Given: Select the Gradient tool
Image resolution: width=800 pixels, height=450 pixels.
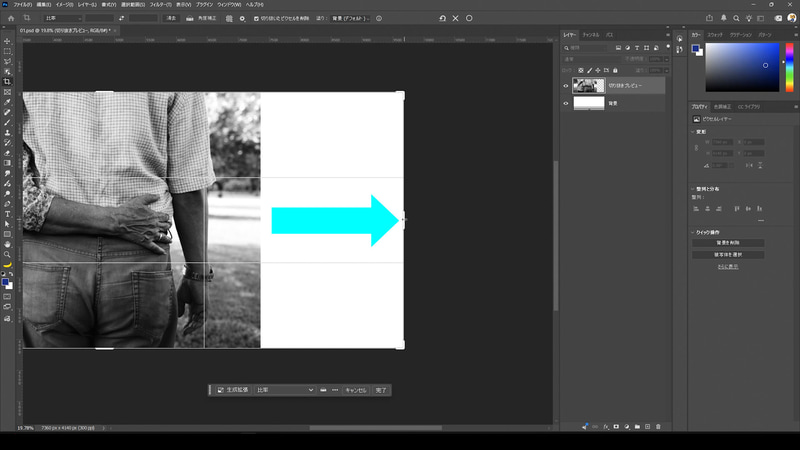Looking at the screenshot, I should pos(7,163).
